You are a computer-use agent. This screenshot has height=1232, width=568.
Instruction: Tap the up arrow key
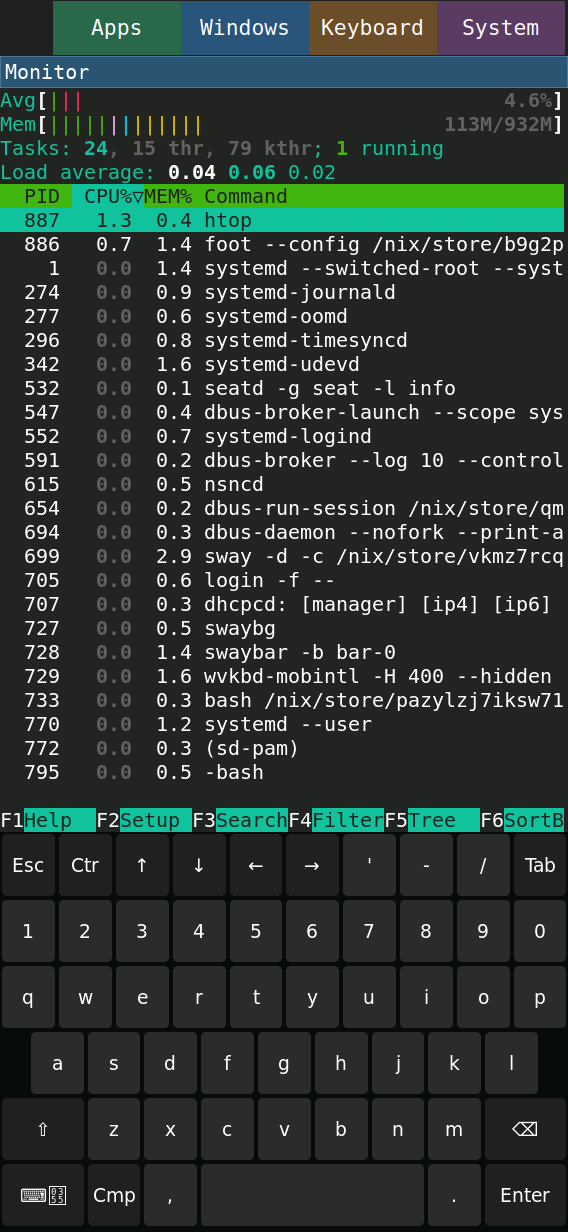click(x=142, y=865)
